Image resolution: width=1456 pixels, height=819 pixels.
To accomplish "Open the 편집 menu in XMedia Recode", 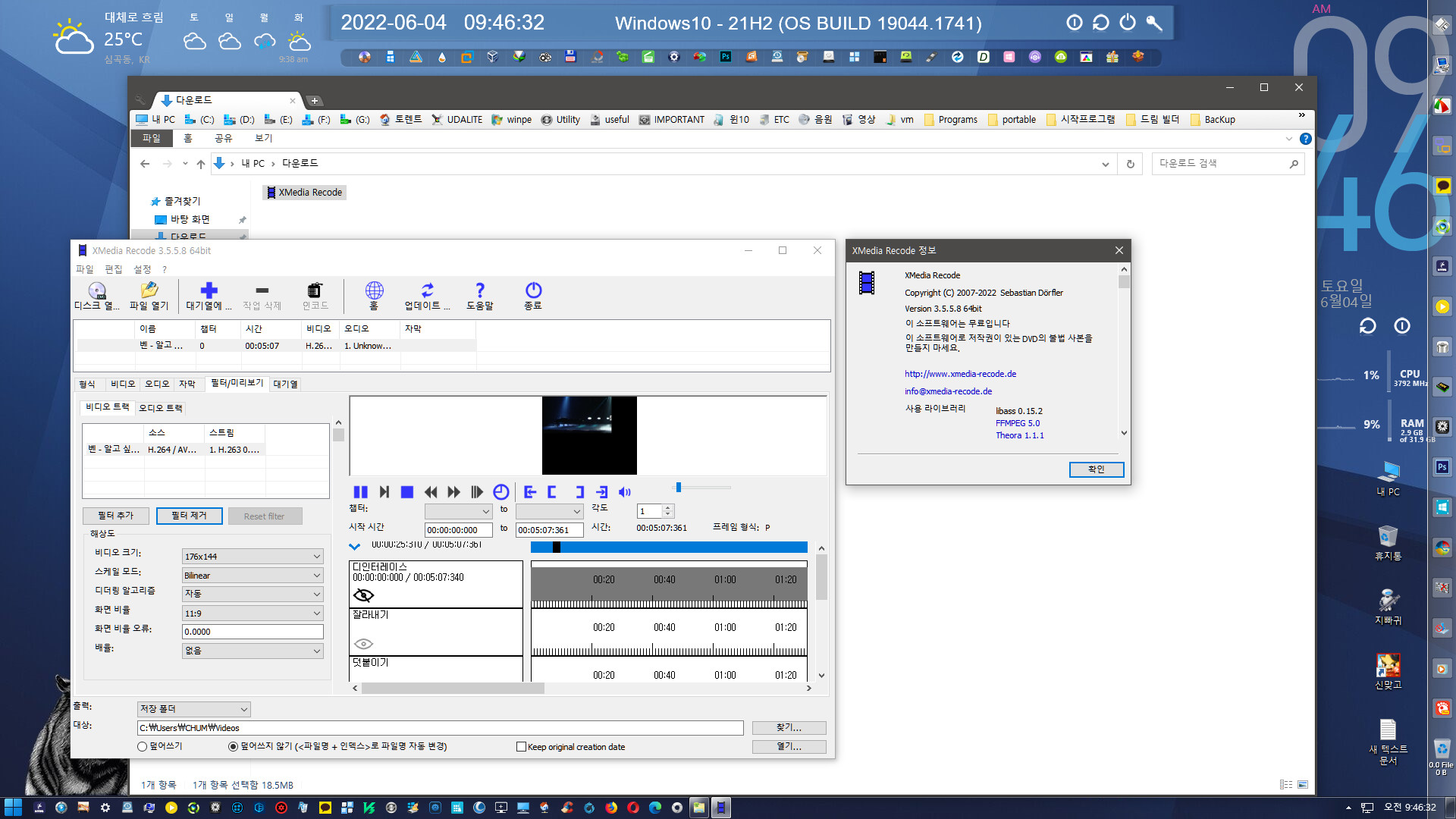I will coord(113,269).
